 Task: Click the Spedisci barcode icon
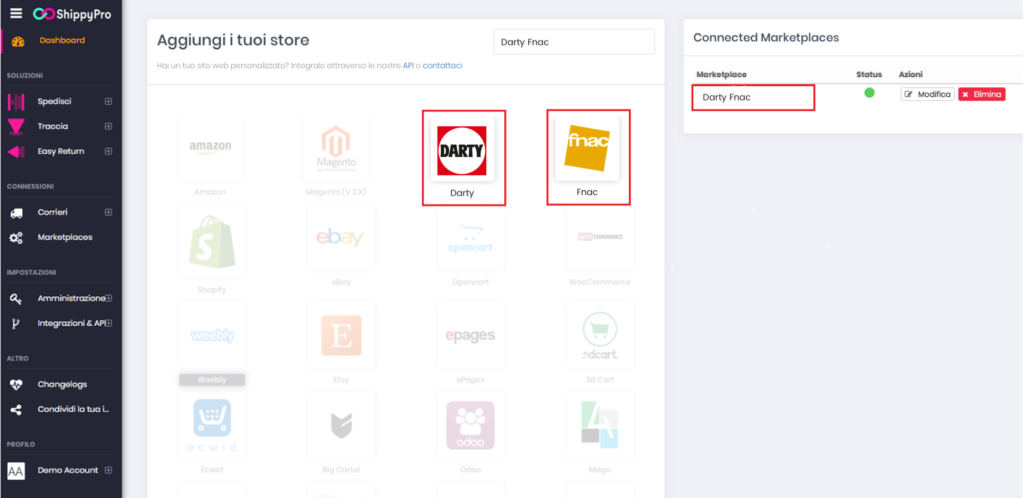16,102
